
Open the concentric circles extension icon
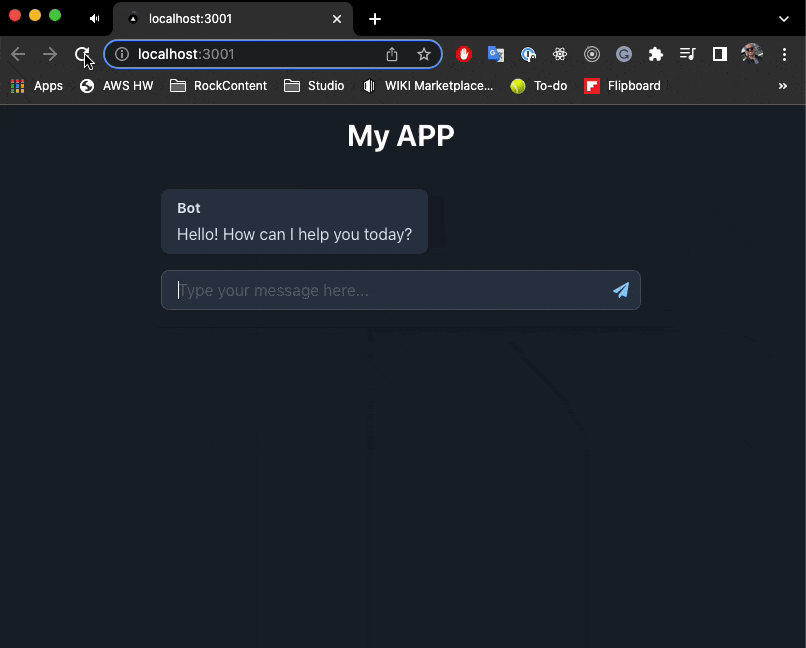(592, 54)
